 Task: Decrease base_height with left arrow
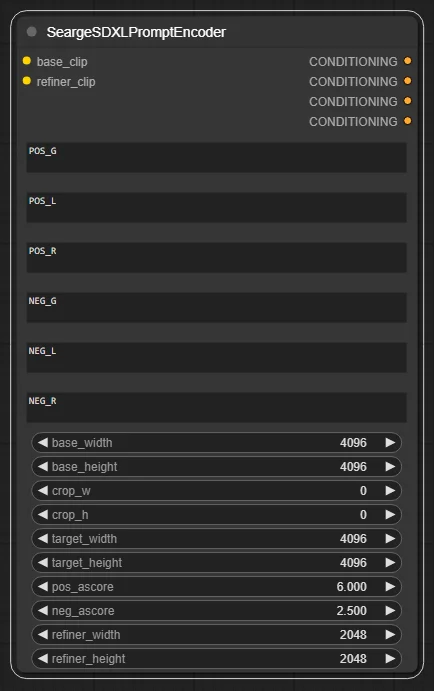pos(43,466)
